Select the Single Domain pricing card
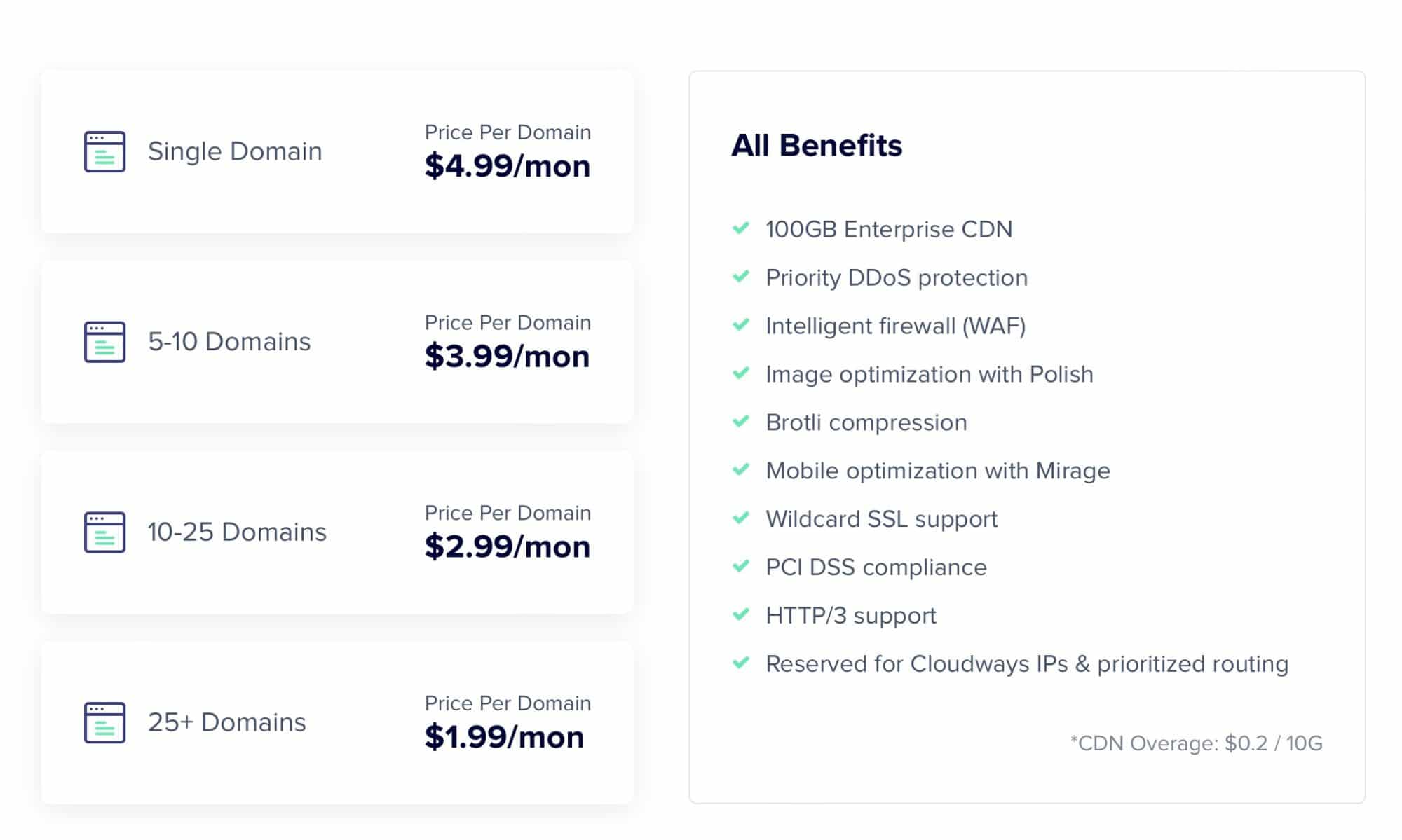1402x840 pixels. point(337,151)
